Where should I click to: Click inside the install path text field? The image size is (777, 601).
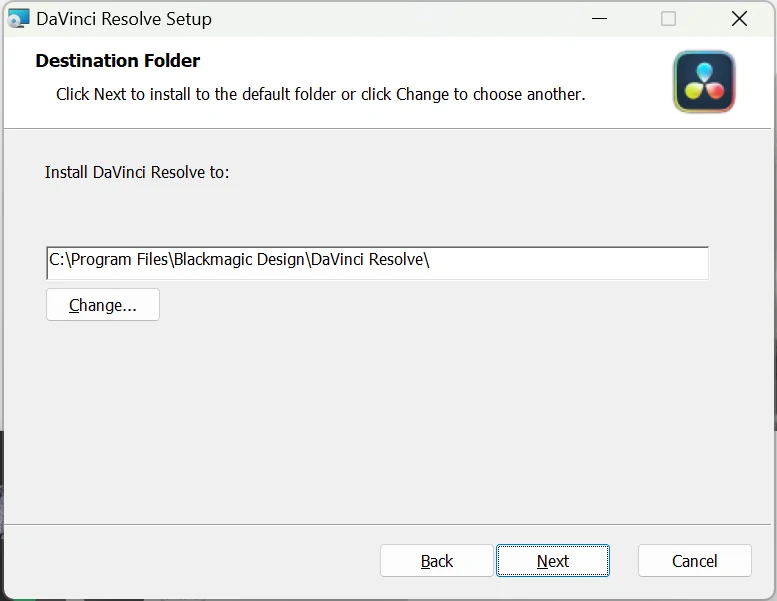point(570,262)
